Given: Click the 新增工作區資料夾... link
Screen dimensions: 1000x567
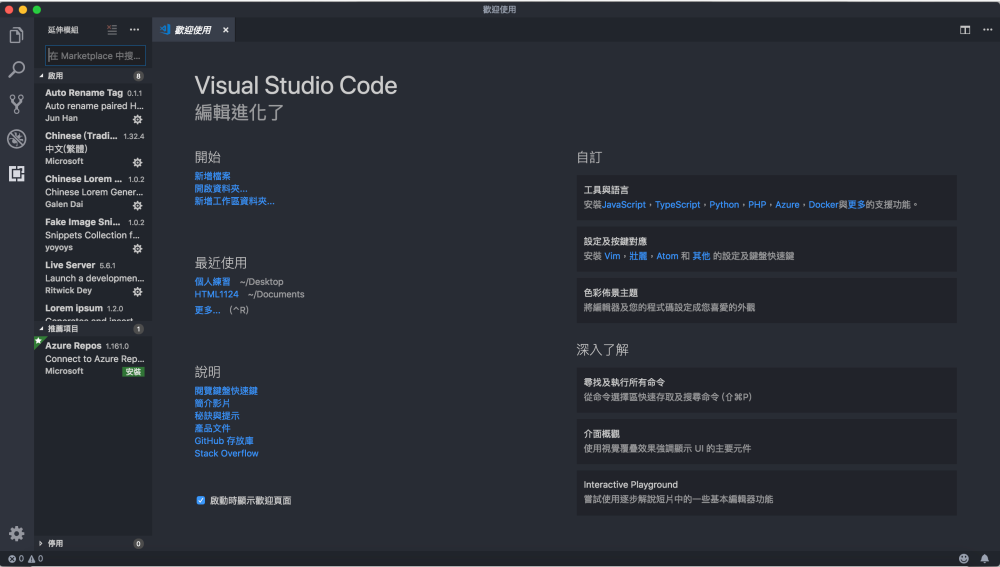Looking at the screenshot, I should 235,202.
